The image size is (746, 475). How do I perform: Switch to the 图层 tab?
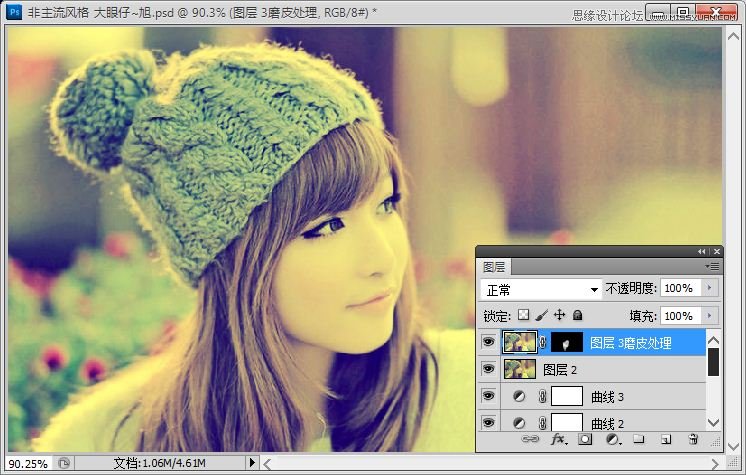(x=494, y=267)
